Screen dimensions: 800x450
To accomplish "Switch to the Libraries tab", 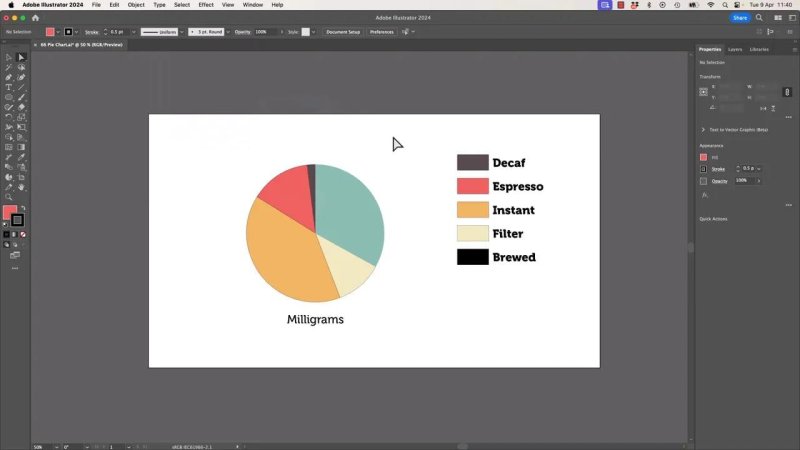I will [759, 49].
